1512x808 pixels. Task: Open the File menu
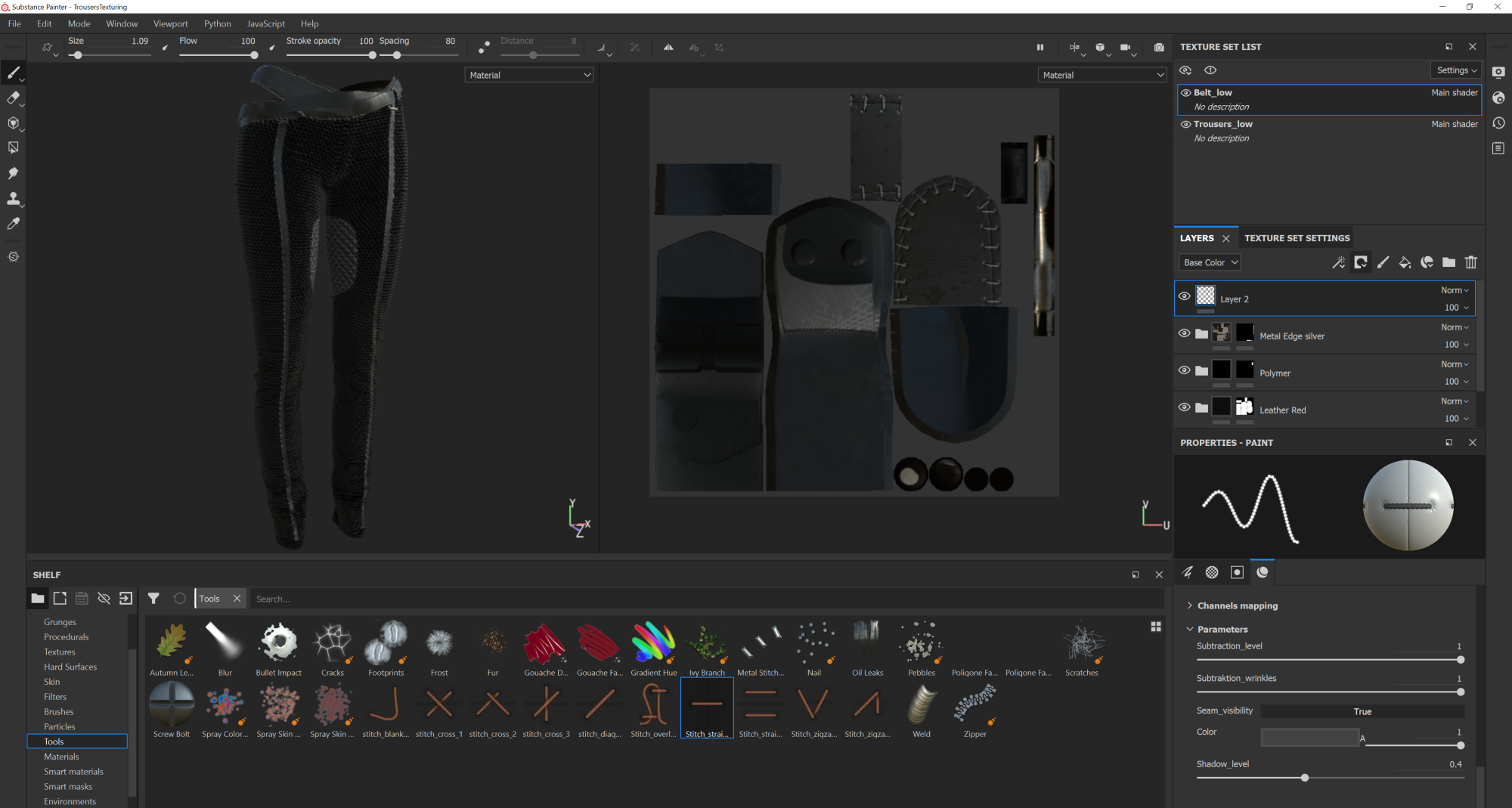click(x=14, y=23)
